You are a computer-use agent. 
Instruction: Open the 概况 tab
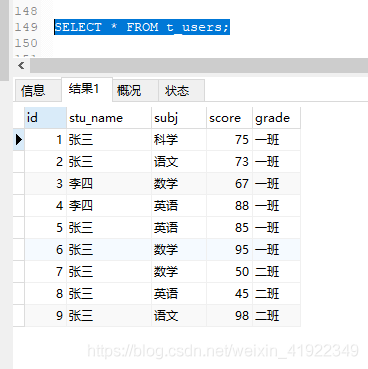pos(135,90)
